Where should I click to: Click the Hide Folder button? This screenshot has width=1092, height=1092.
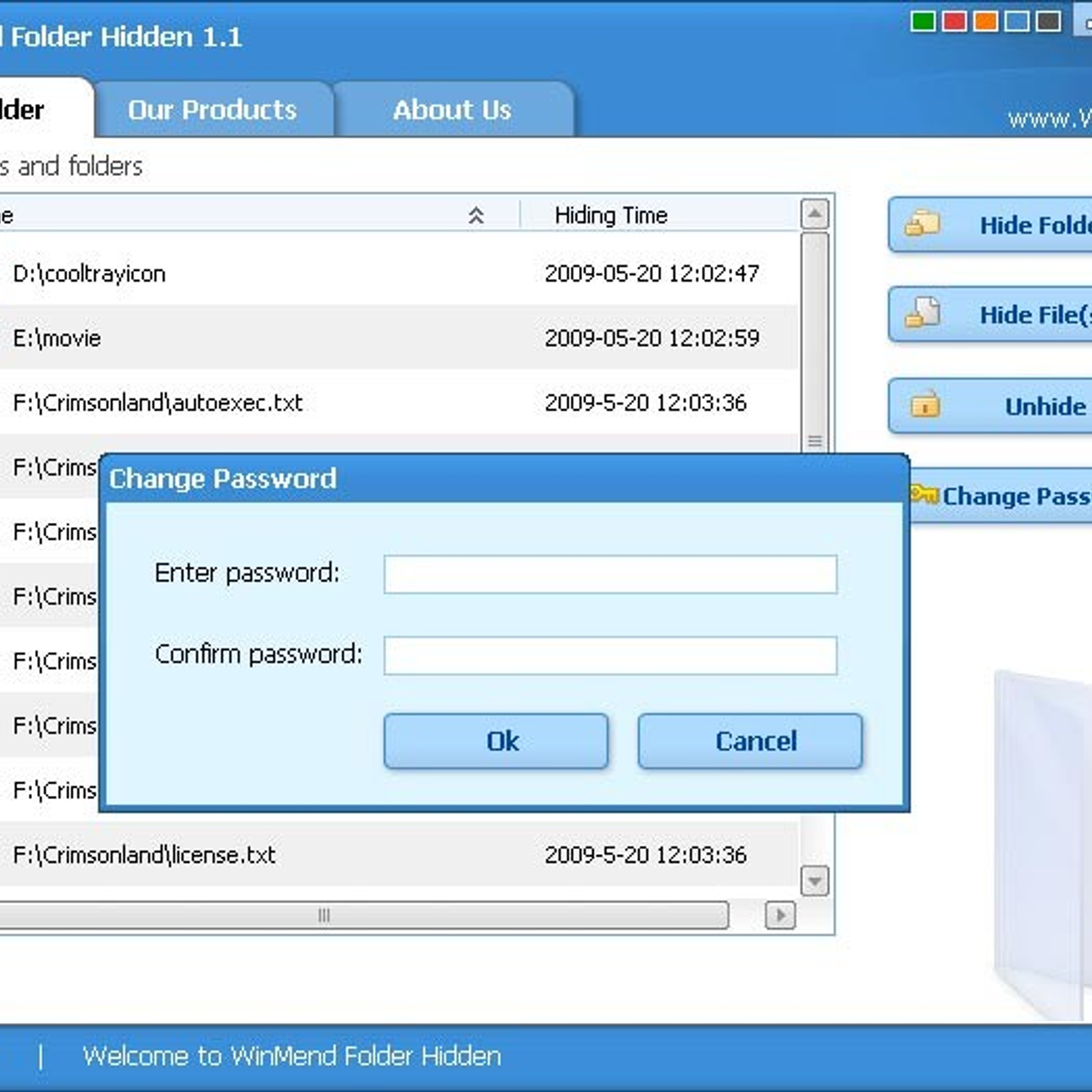(x=990, y=225)
